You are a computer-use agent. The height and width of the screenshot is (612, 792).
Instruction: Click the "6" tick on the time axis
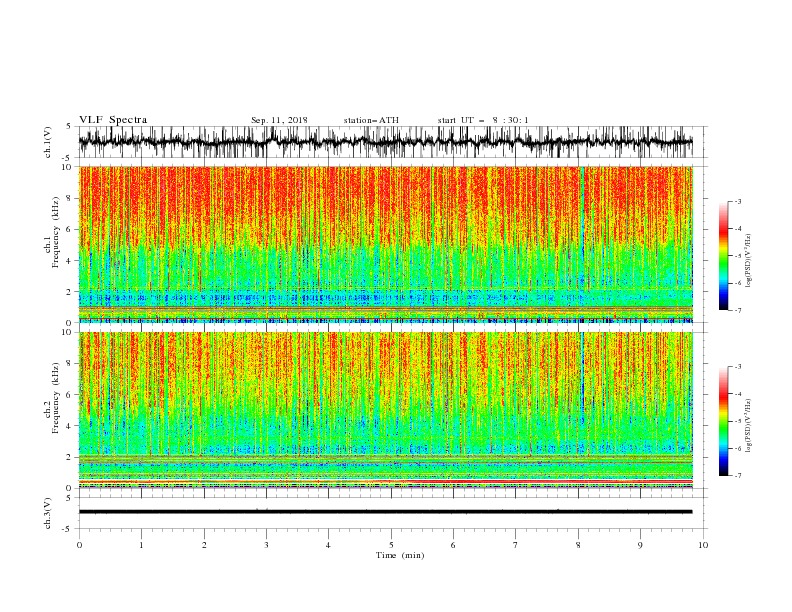pyautogui.click(x=453, y=545)
